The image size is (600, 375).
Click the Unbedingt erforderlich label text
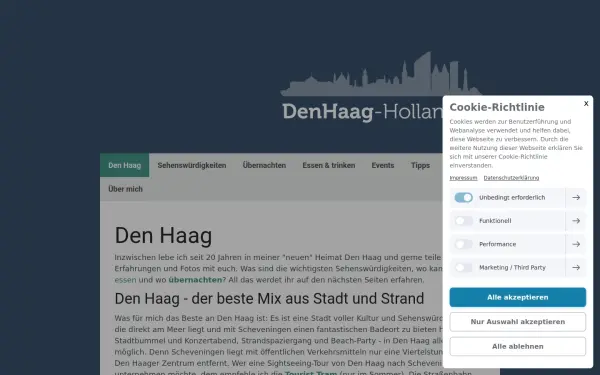(x=512, y=197)
